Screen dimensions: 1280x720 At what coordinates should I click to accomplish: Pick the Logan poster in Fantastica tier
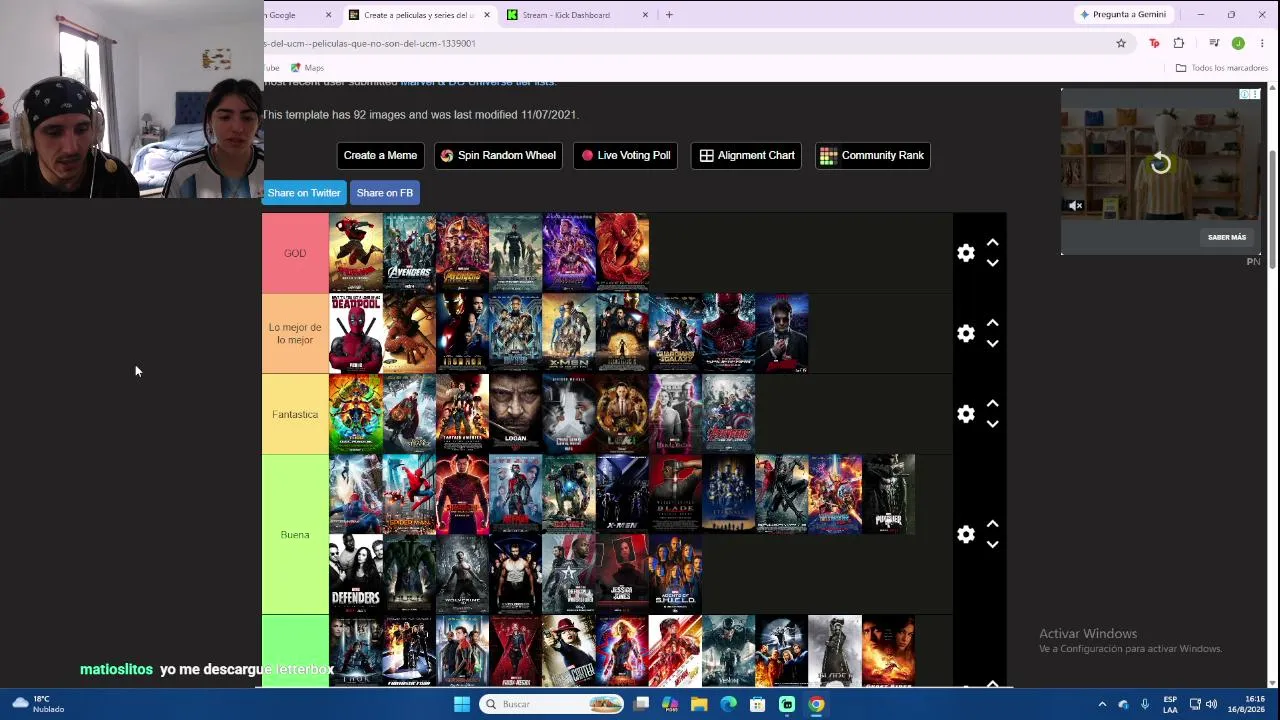(515, 414)
